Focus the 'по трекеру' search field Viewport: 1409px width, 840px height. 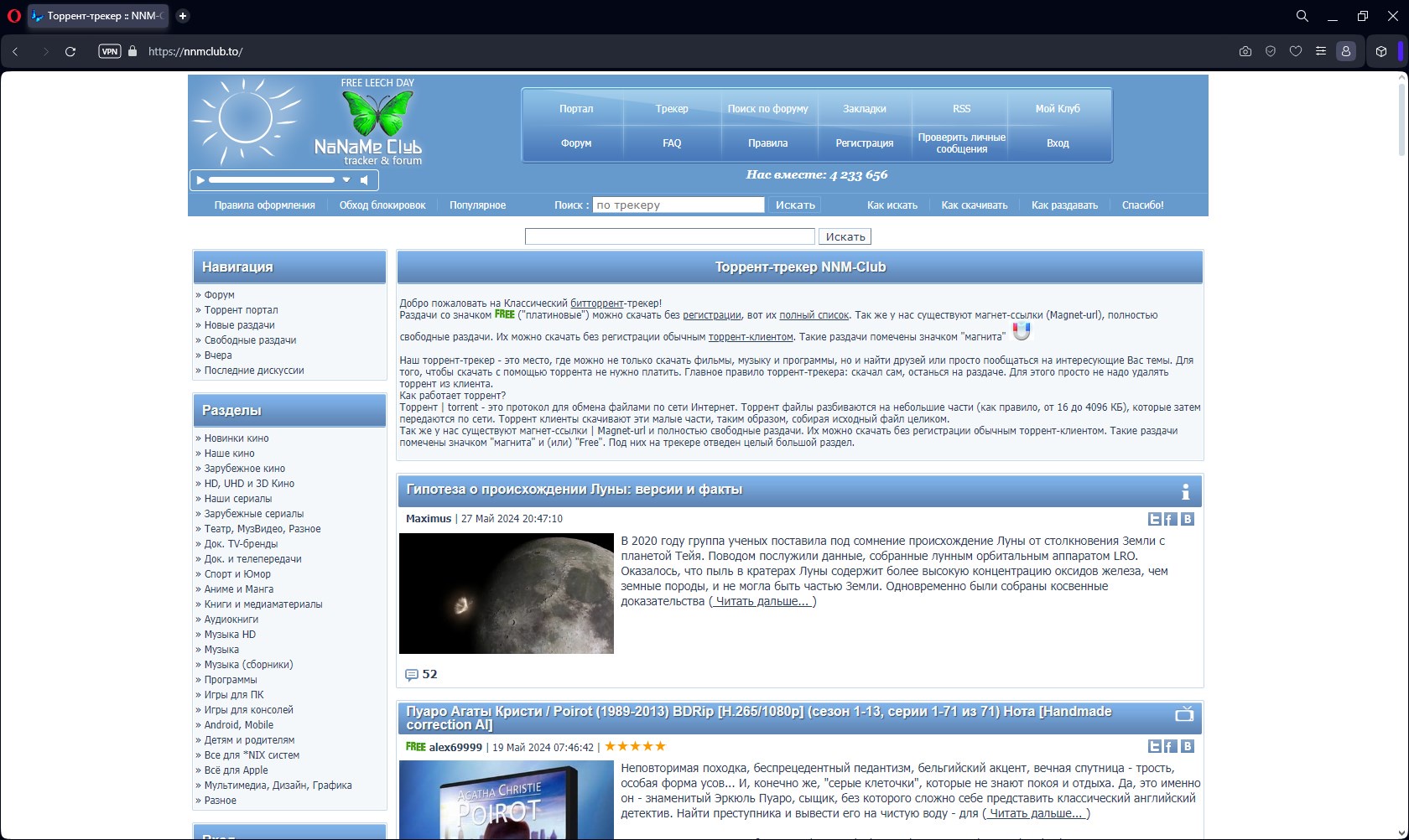(679, 205)
